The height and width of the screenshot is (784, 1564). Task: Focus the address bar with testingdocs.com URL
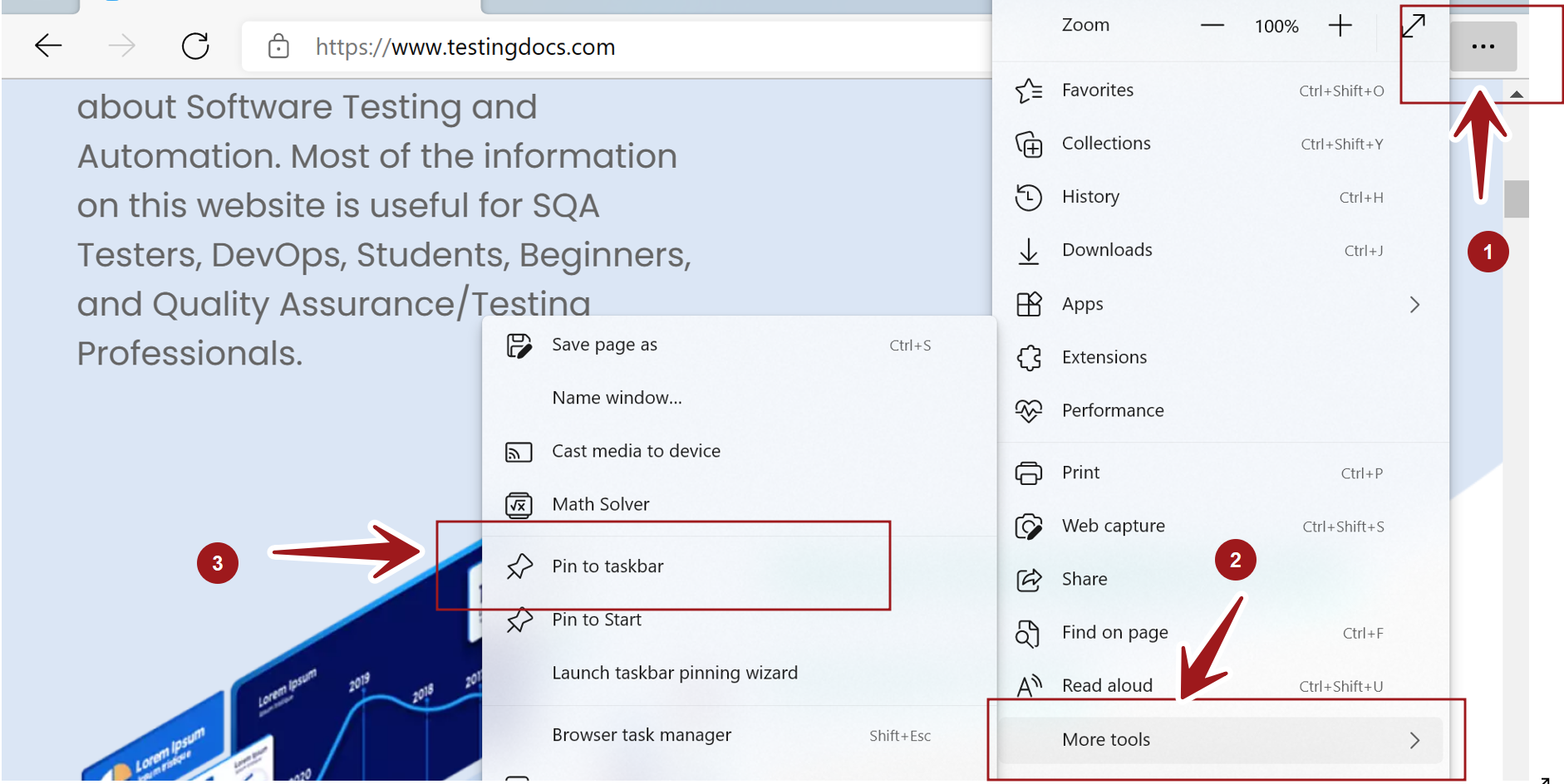615,47
